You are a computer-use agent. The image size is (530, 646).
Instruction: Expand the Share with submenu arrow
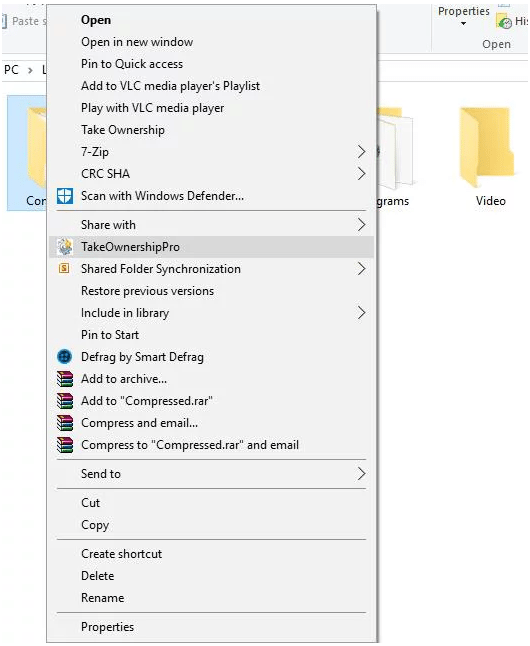point(361,225)
